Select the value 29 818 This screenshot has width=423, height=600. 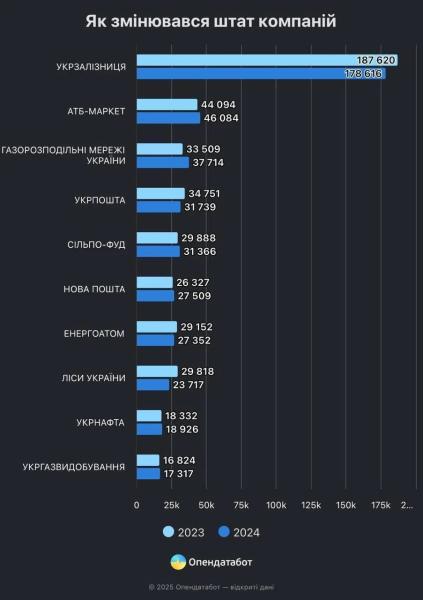tap(198, 371)
